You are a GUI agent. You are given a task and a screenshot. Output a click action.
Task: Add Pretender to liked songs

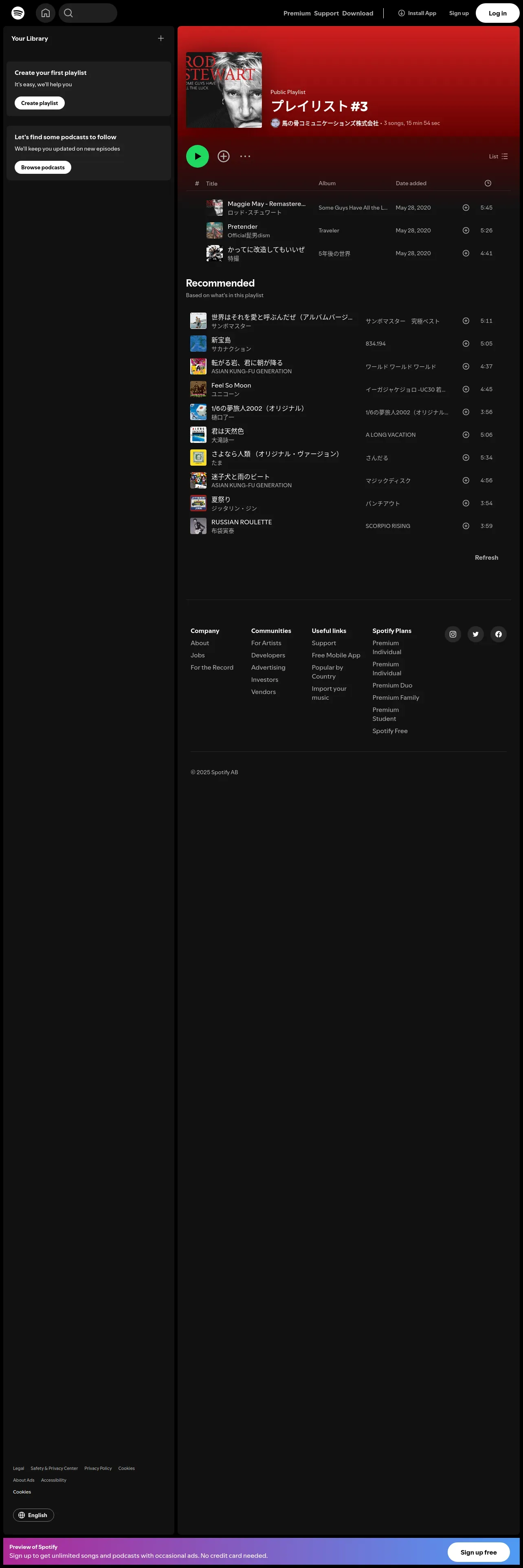point(466,231)
